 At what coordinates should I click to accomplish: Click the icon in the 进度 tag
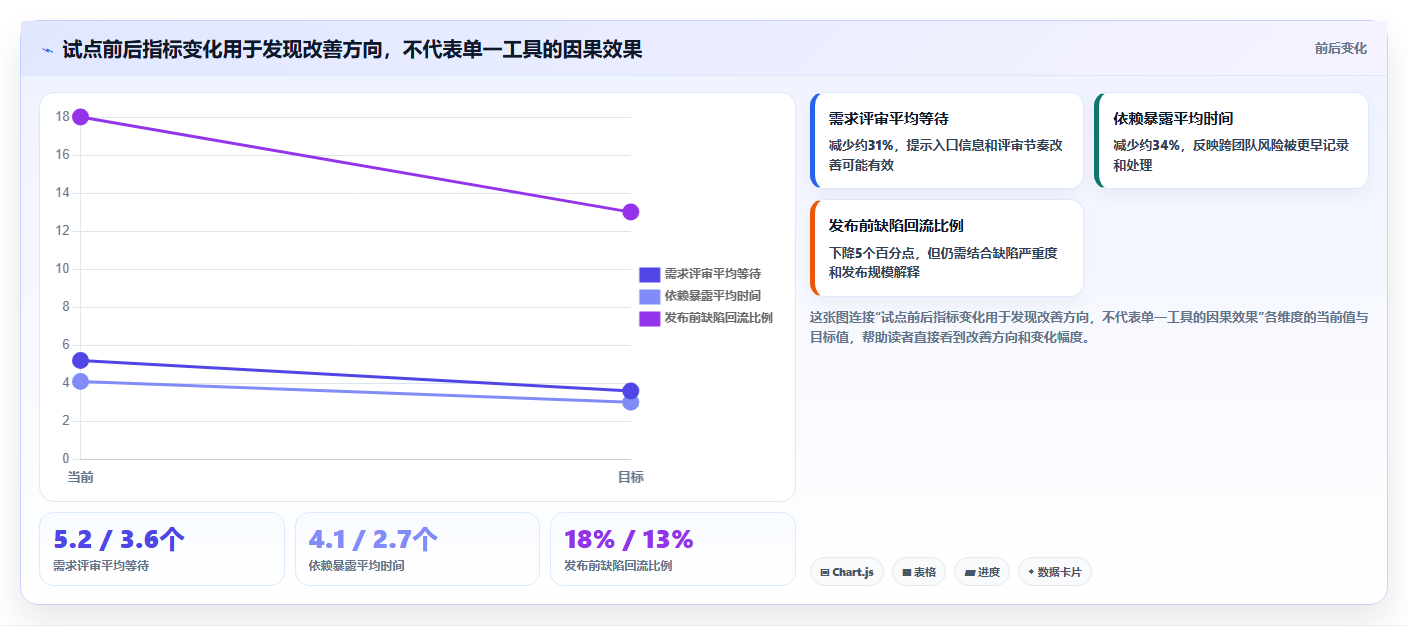pos(969,573)
